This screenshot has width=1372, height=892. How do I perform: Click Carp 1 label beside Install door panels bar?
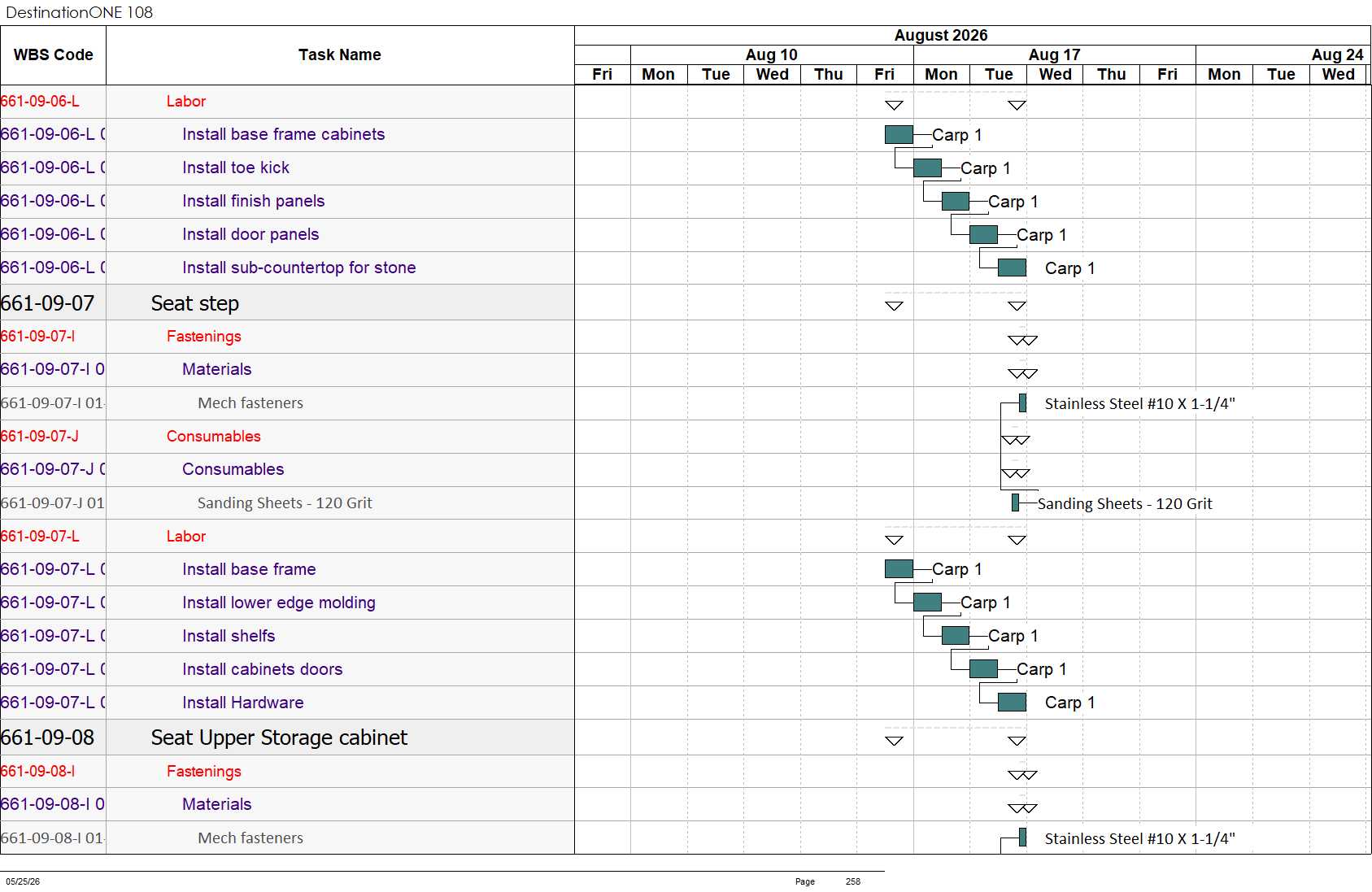tap(1042, 235)
